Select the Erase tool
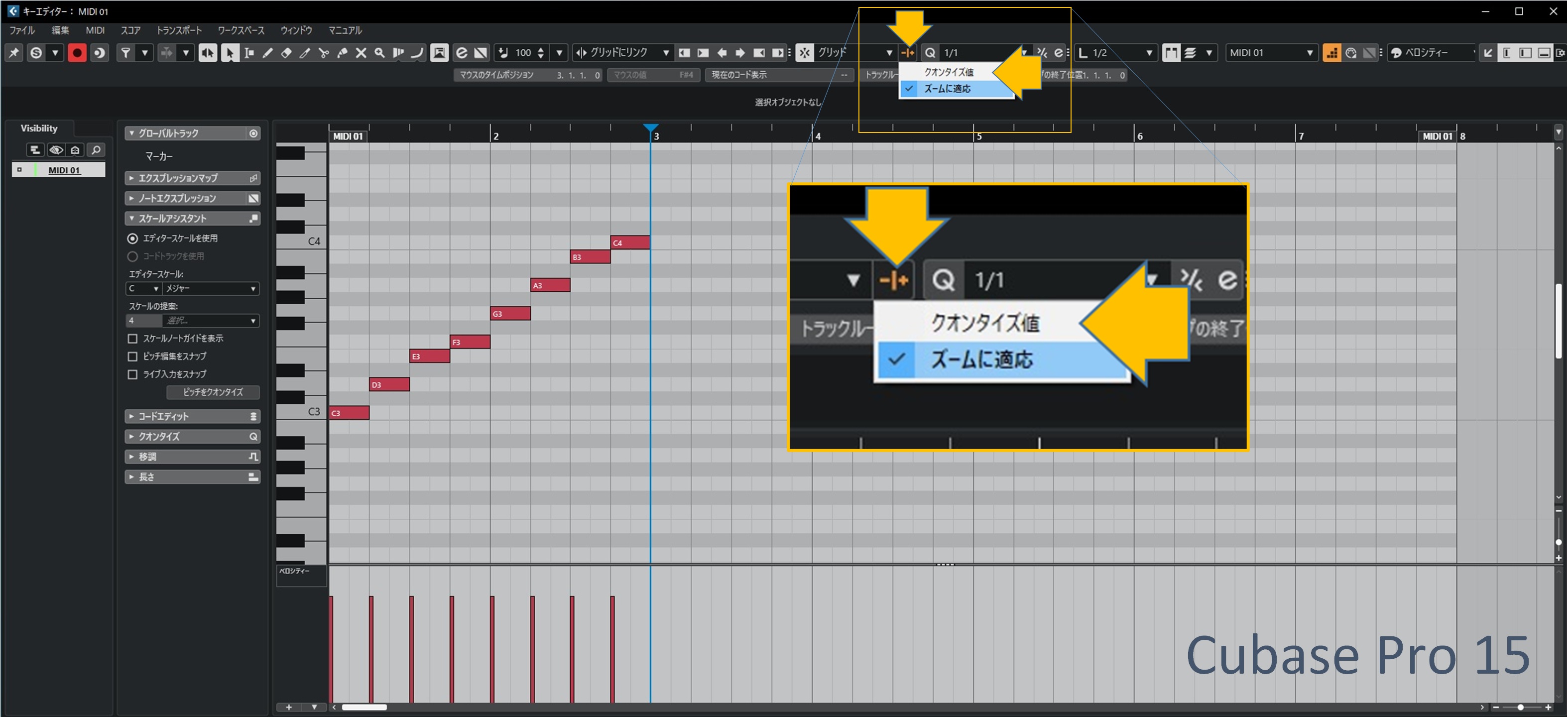Screen dimensions: 1568x717 pyautogui.click(x=286, y=53)
